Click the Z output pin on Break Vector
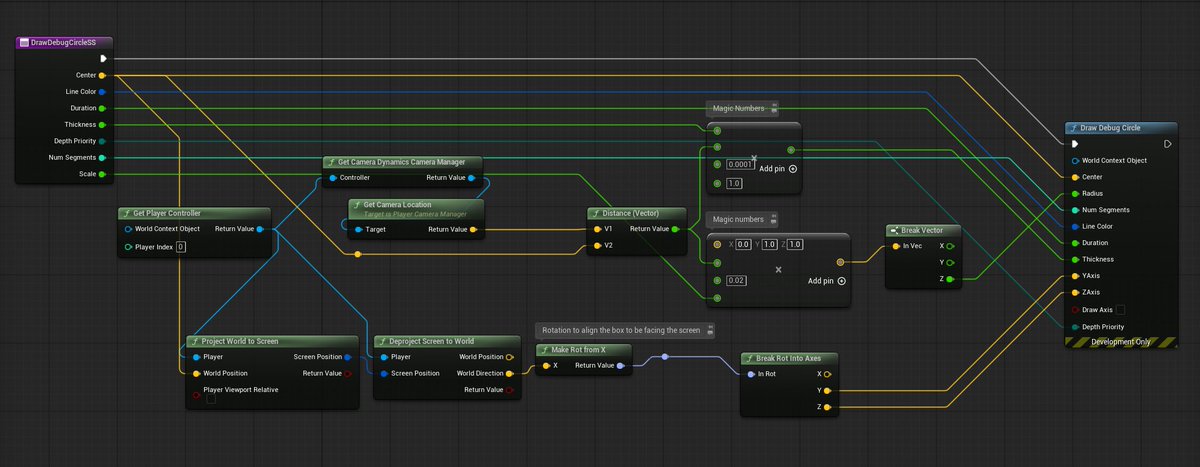 pos(951,279)
